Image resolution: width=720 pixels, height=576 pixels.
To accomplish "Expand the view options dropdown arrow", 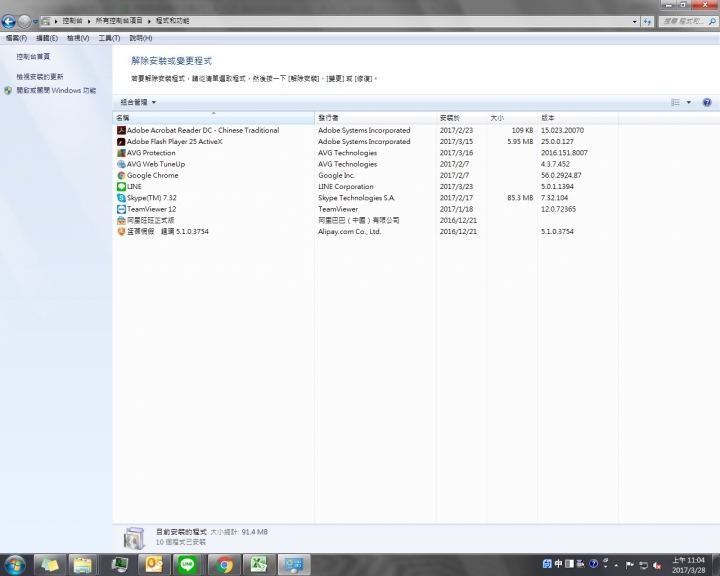I will tap(689, 102).
